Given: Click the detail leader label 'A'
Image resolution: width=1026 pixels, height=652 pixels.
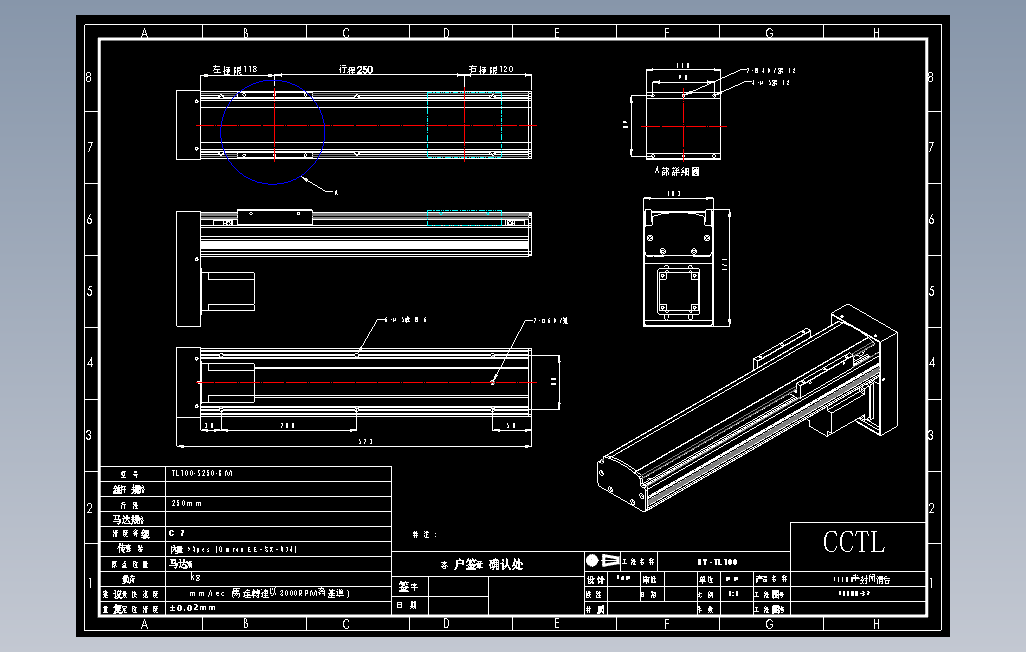Looking at the screenshot, I should [336, 192].
